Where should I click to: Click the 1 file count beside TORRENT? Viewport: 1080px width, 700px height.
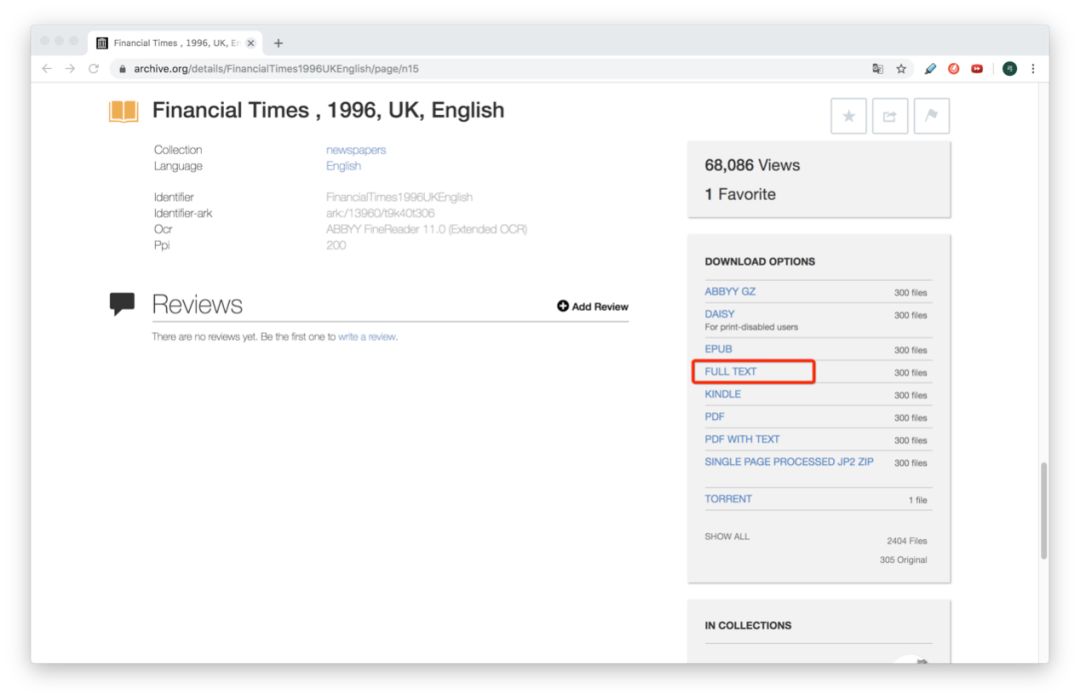(x=917, y=500)
